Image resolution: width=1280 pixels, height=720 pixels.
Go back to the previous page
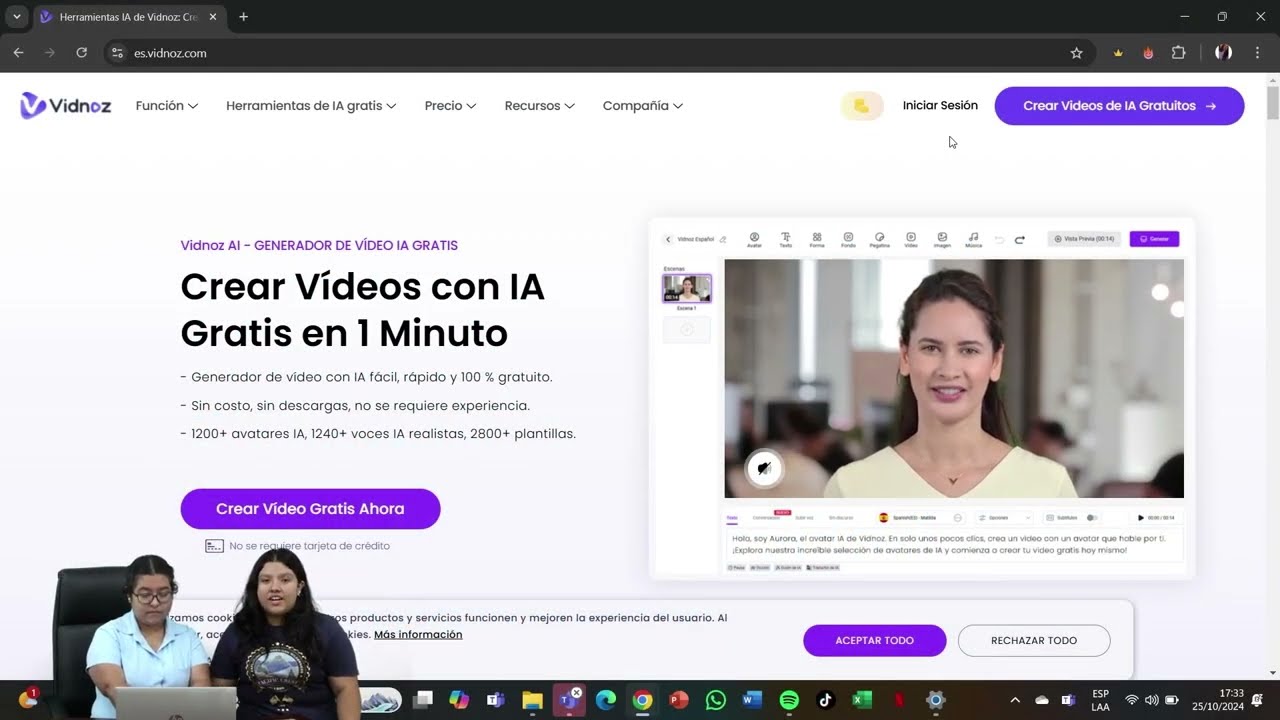tap(19, 53)
